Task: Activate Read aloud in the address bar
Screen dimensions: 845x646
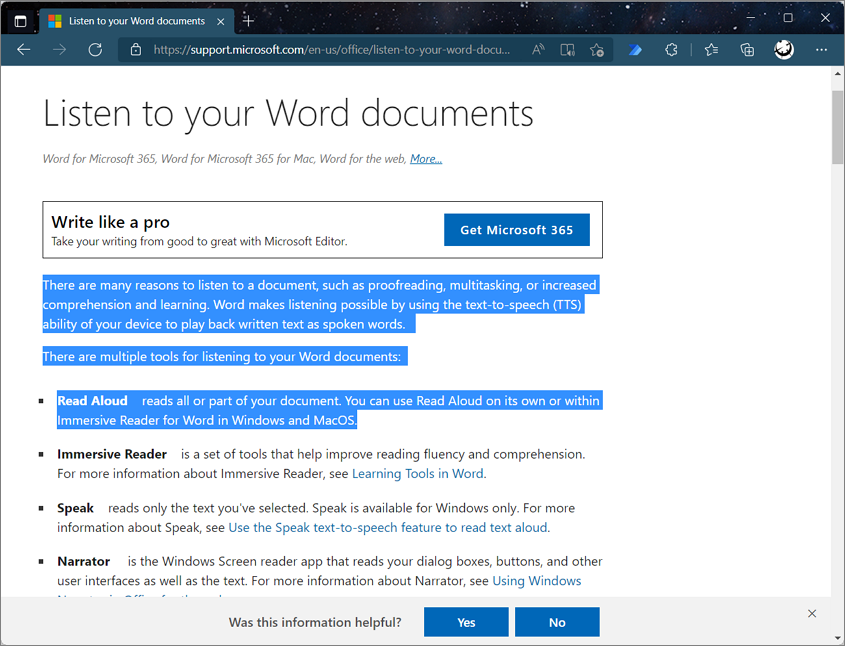Action: click(537, 49)
